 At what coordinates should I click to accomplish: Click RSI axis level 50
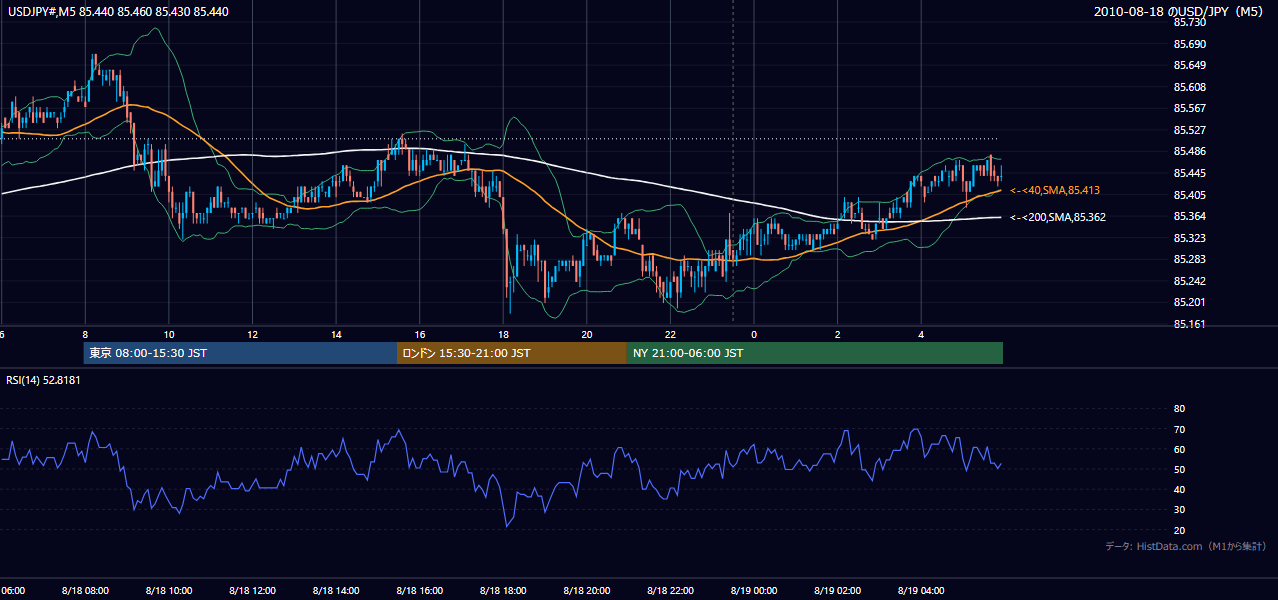click(x=1179, y=469)
